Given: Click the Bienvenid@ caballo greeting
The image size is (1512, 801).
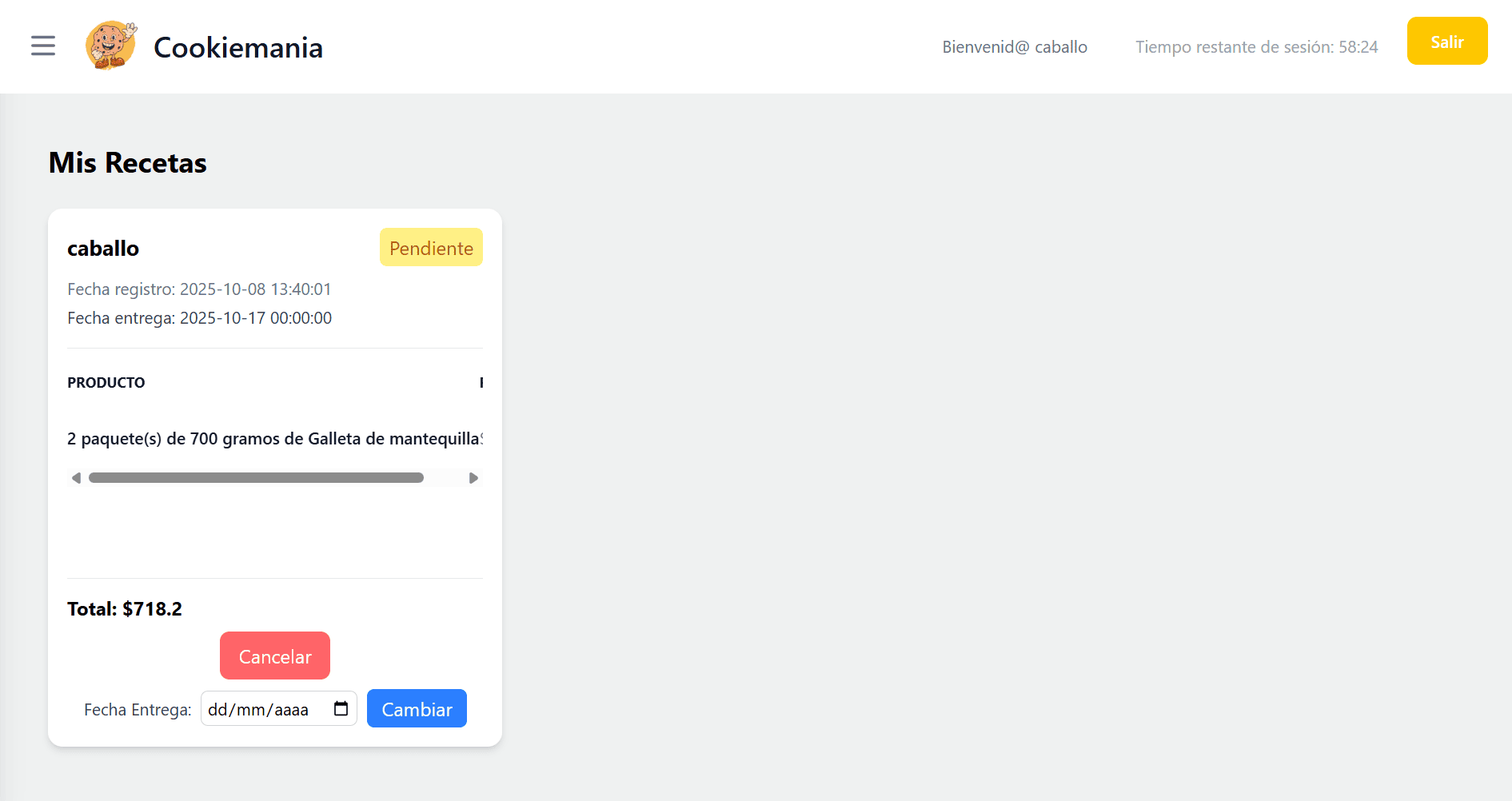Looking at the screenshot, I should point(1015,47).
